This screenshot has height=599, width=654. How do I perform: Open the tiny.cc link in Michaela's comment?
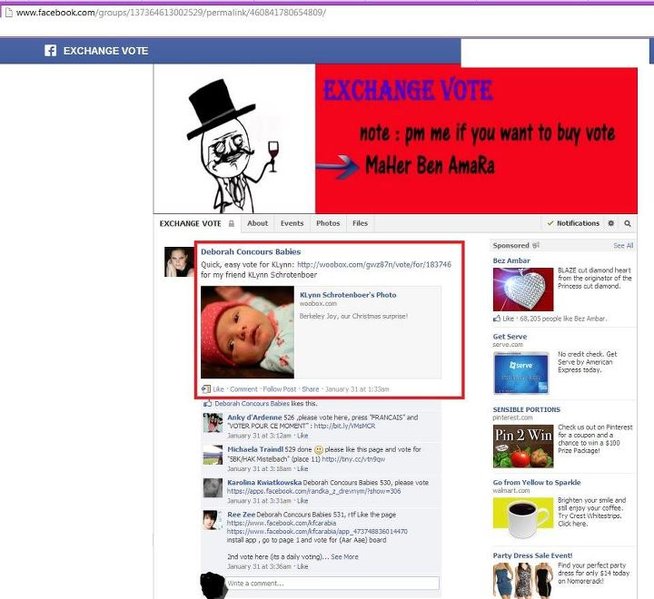354,459
